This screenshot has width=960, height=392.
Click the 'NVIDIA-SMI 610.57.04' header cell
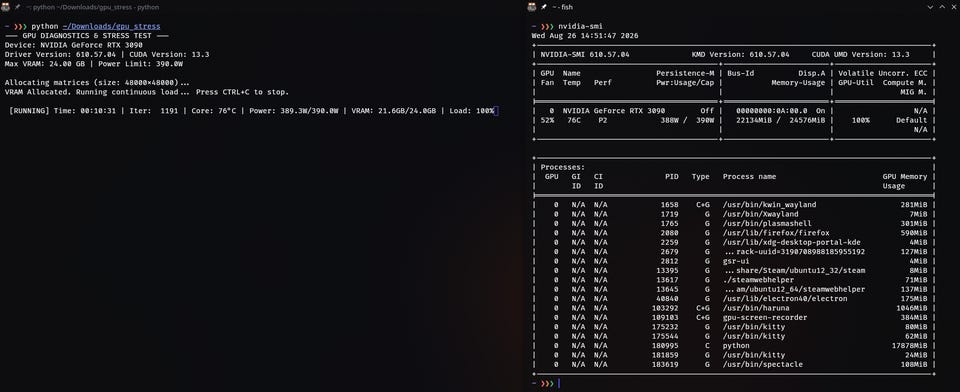585,55
